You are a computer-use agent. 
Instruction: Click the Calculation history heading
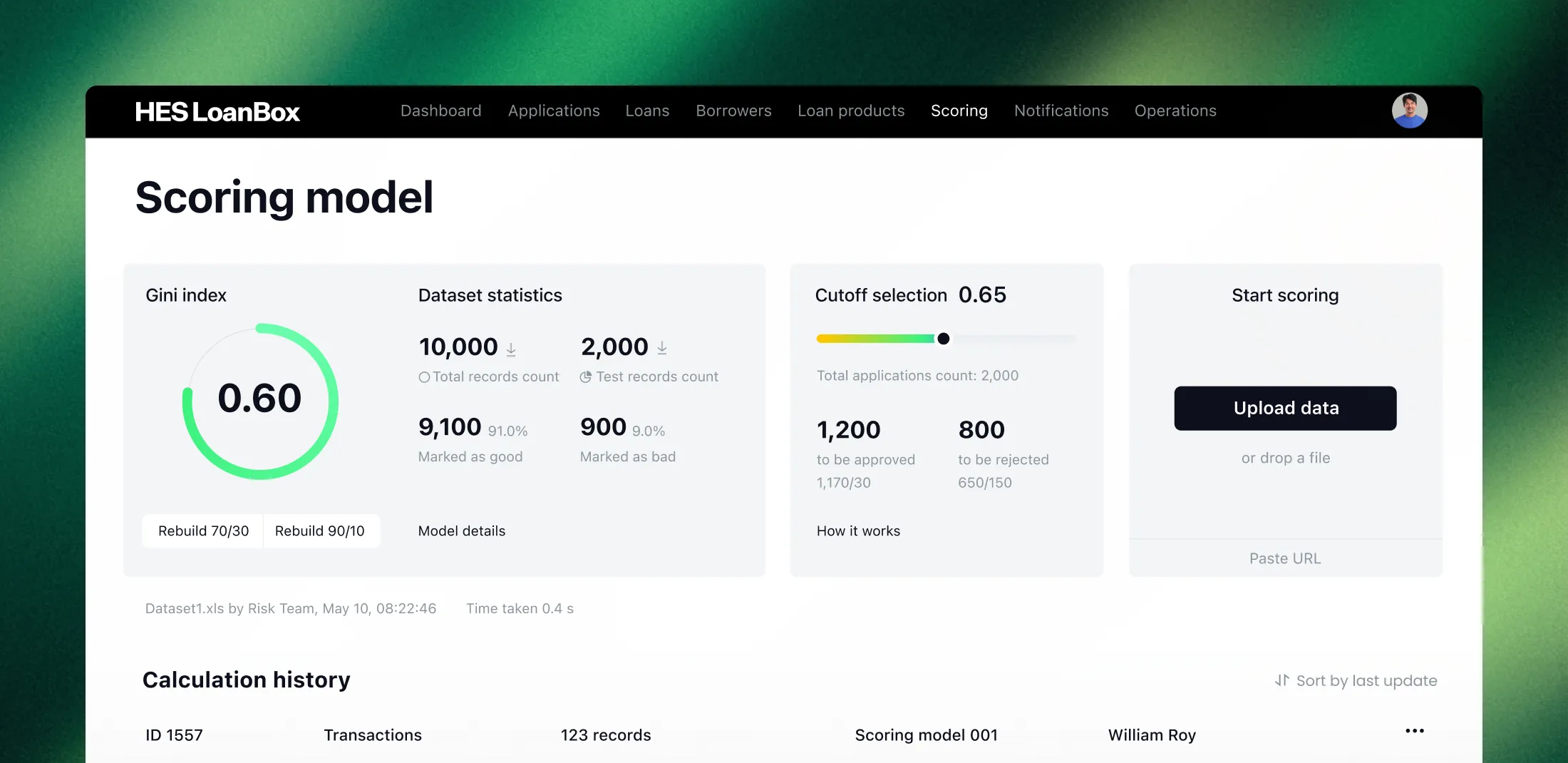(x=247, y=680)
